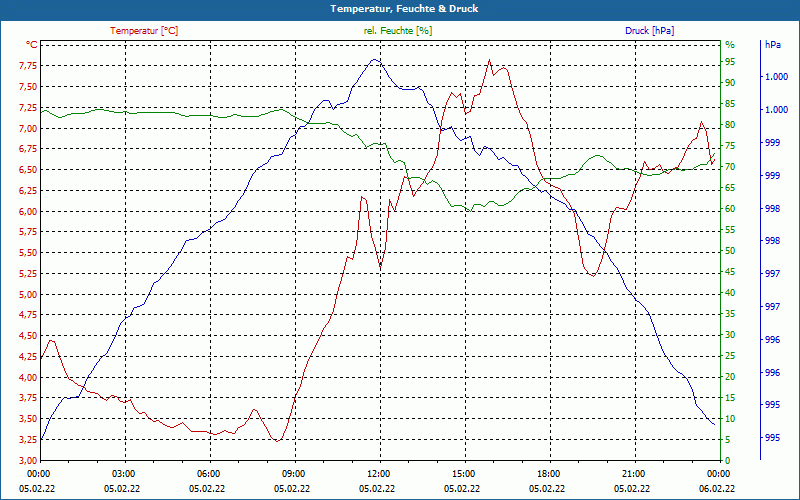This screenshot has width=800, height=500.
Task: Click humidity axis value '20'
Action: pyautogui.click(x=730, y=377)
